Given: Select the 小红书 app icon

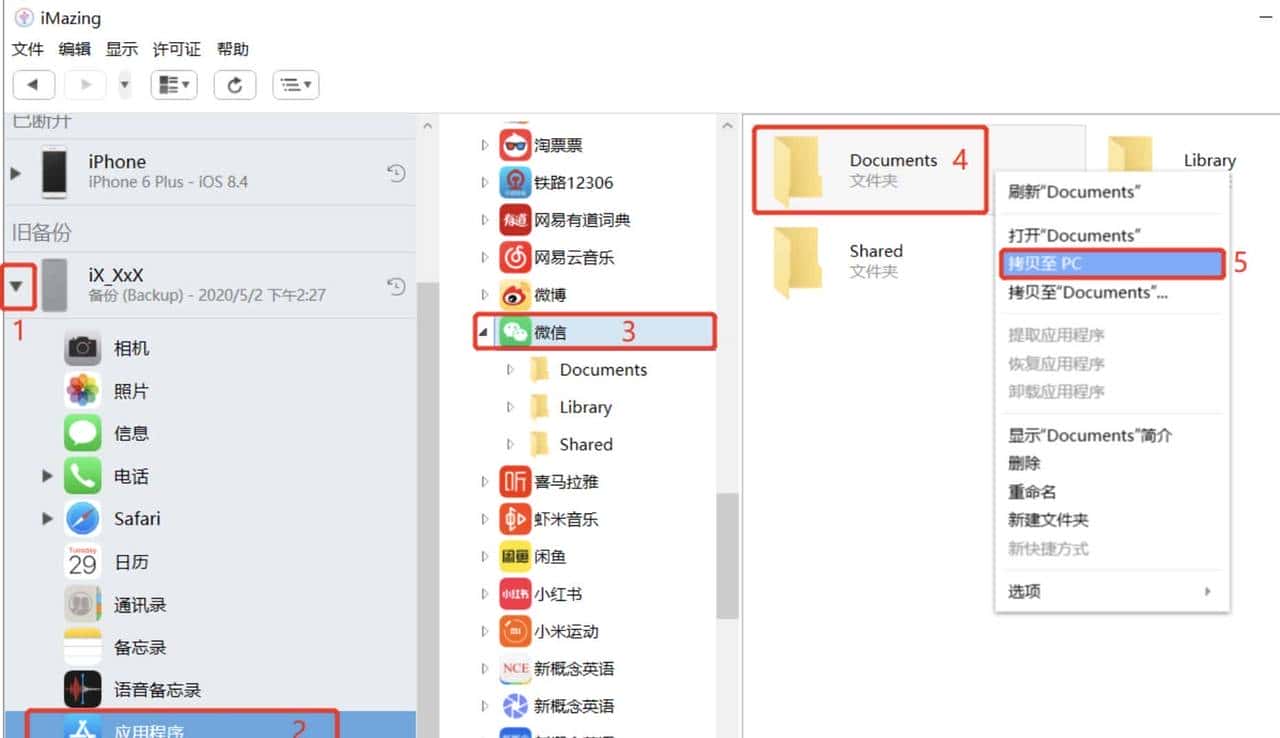Looking at the screenshot, I should click(x=513, y=593).
